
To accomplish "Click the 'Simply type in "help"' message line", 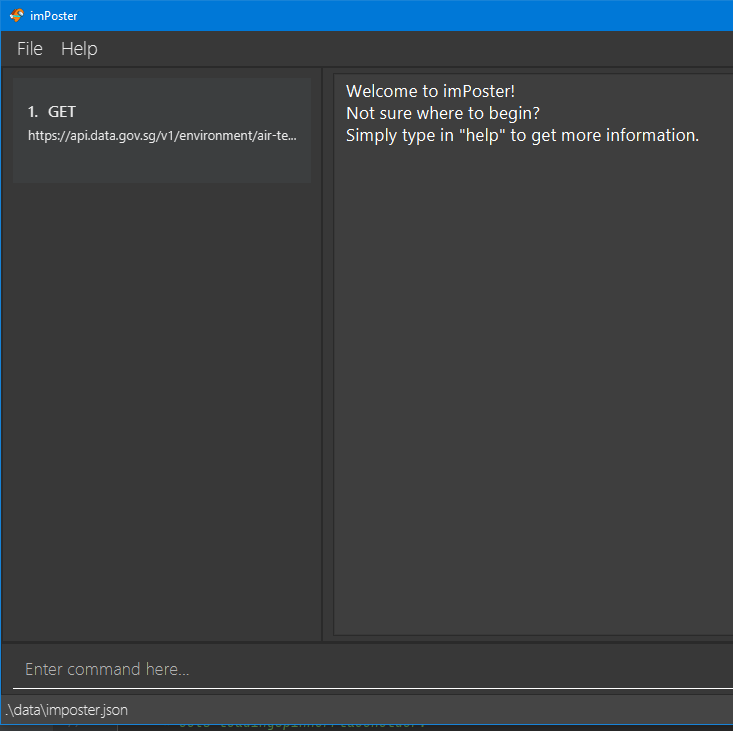I will pos(522,135).
